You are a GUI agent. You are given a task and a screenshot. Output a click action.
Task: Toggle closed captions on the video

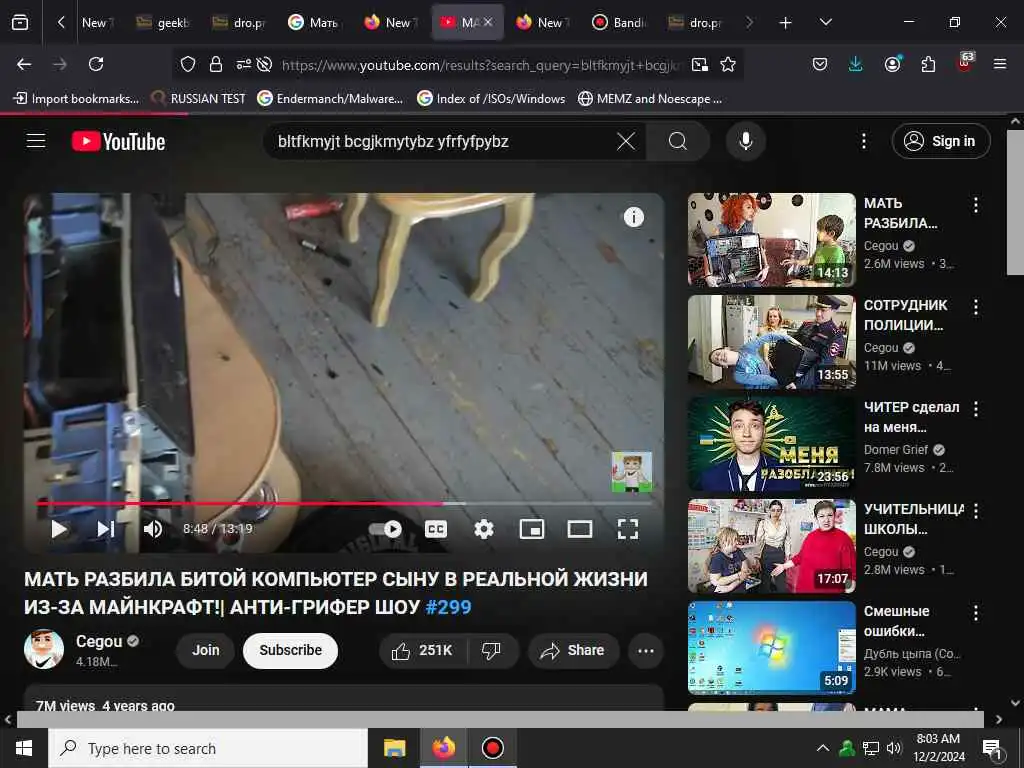coord(436,529)
